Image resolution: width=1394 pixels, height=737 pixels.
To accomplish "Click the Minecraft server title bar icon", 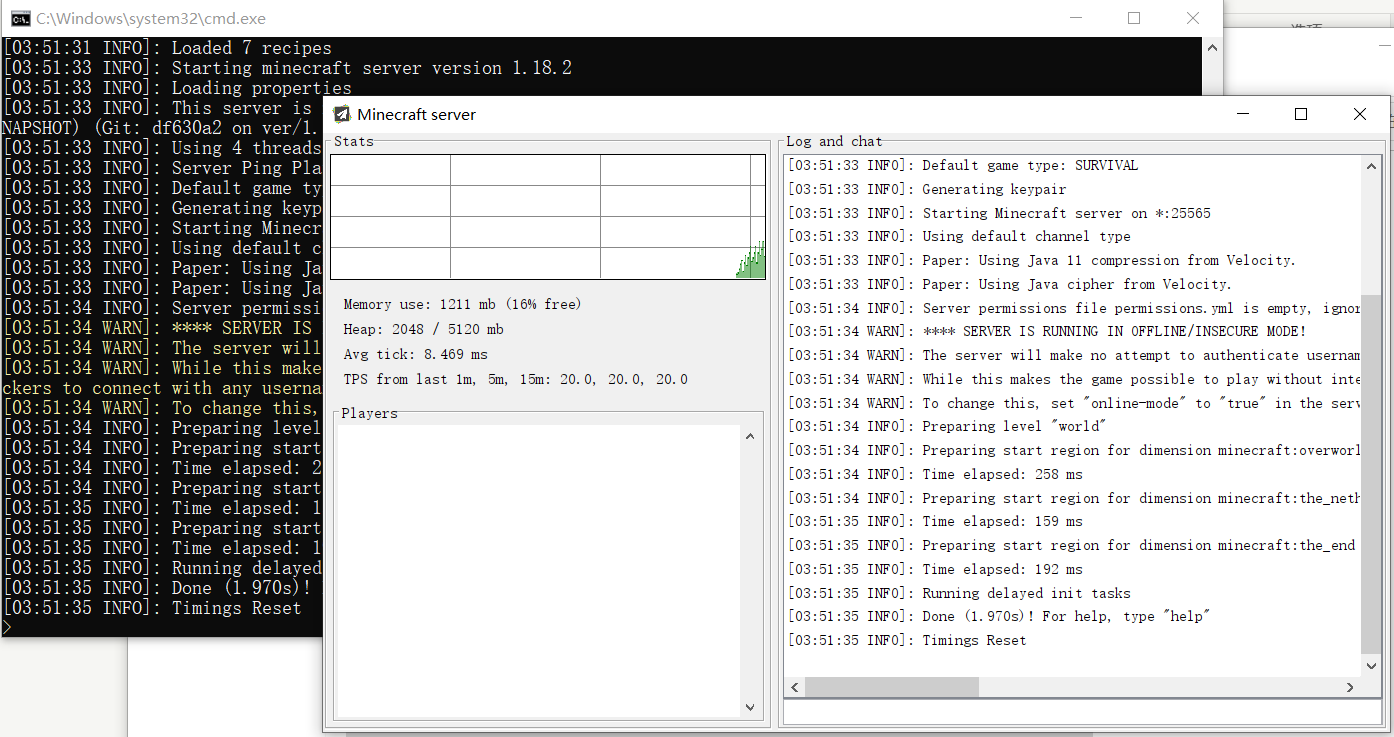I will click(342, 114).
